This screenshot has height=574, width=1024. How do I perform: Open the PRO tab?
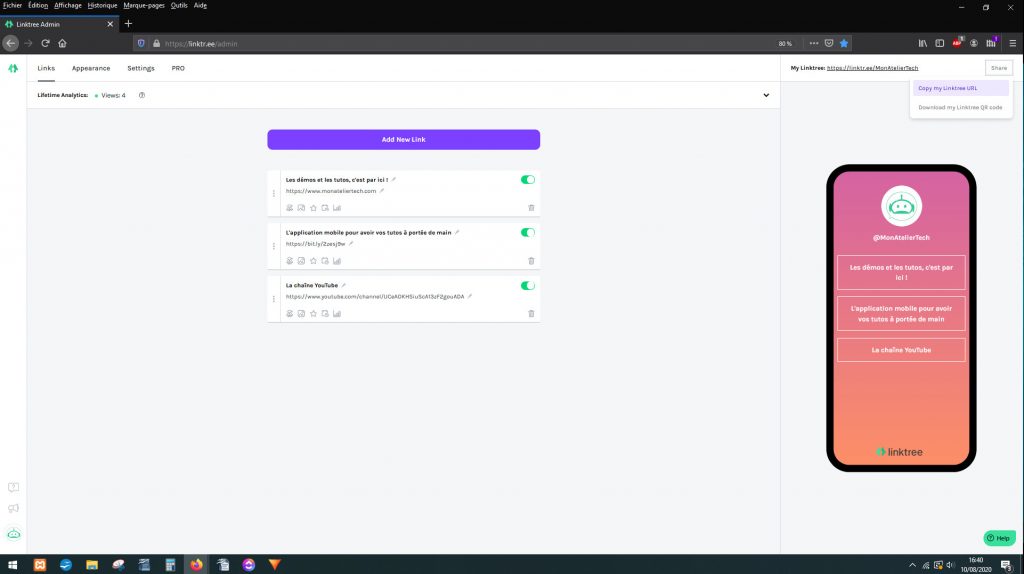pyautogui.click(x=178, y=68)
